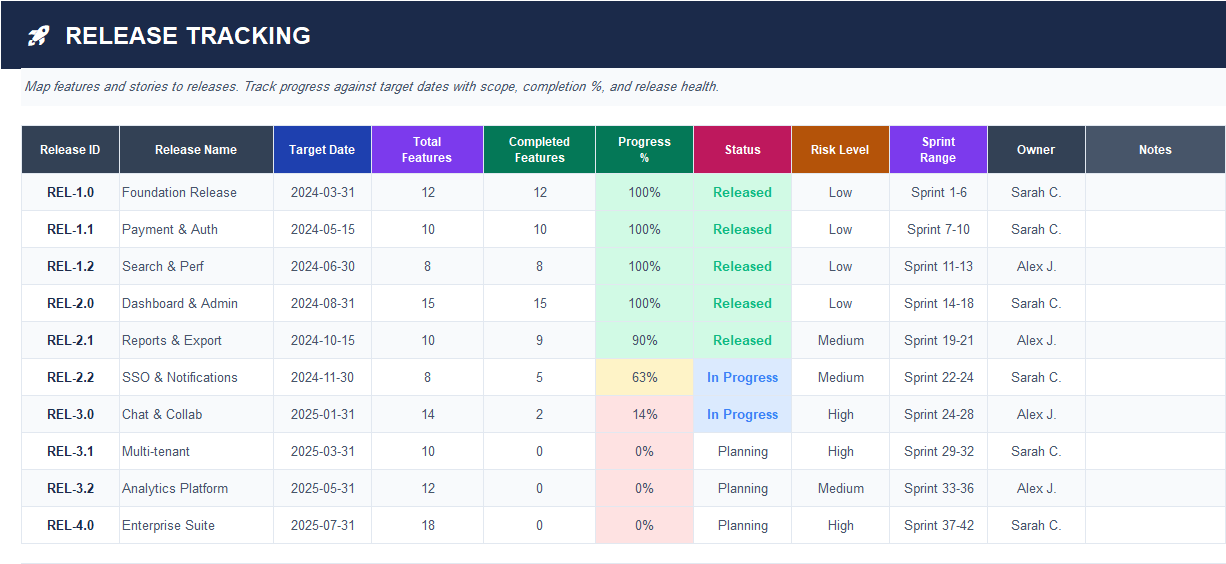Select In Progress status for Chat & Collab
This screenshot has width=1226, height=564.
(x=742, y=414)
